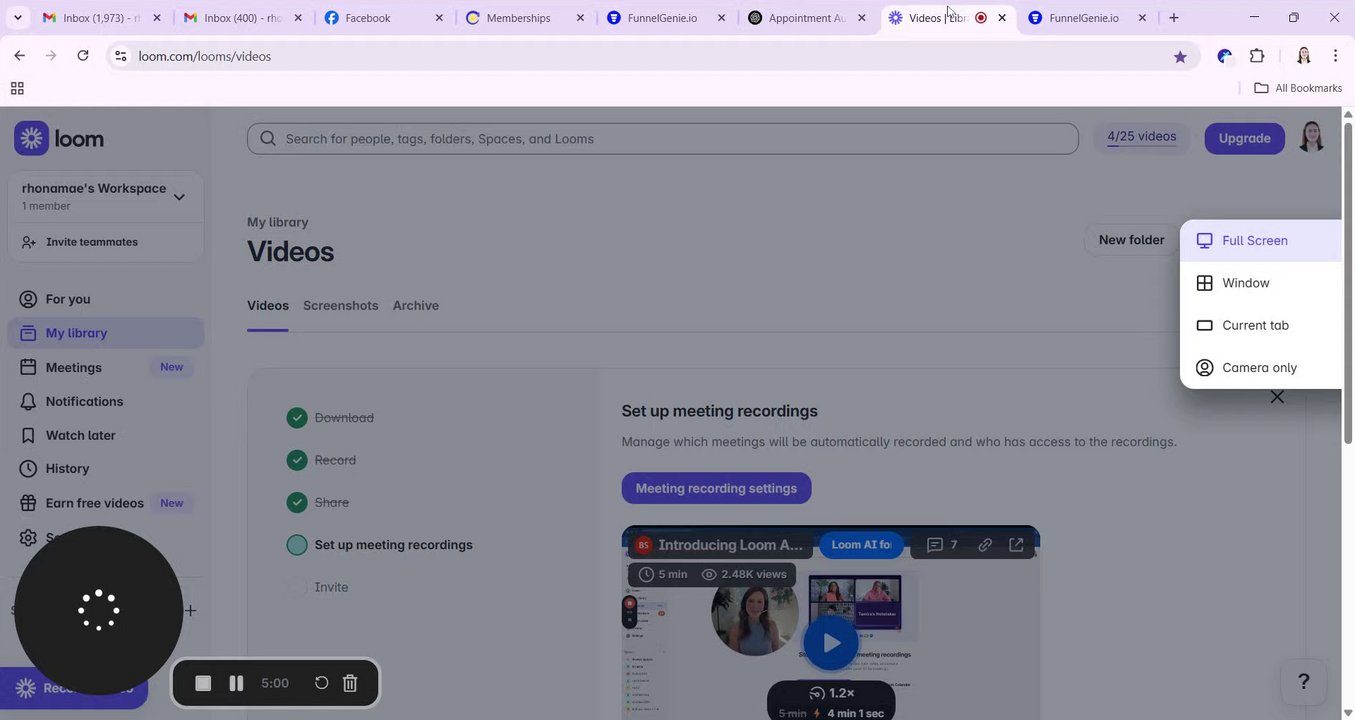Click Meeting recording settings button
The width and height of the screenshot is (1355, 720).
(x=716, y=489)
